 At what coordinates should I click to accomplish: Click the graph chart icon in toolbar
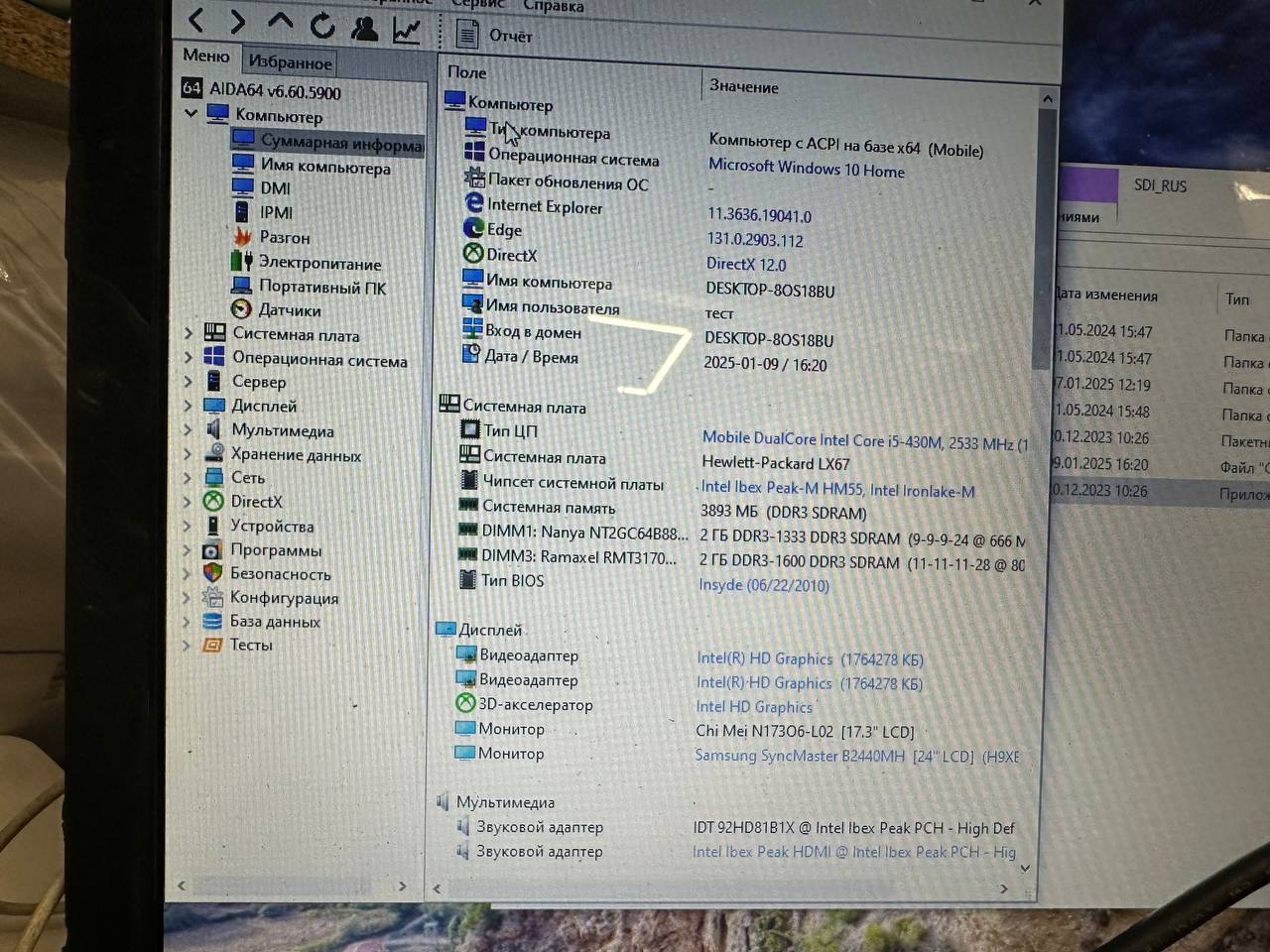point(406,30)
